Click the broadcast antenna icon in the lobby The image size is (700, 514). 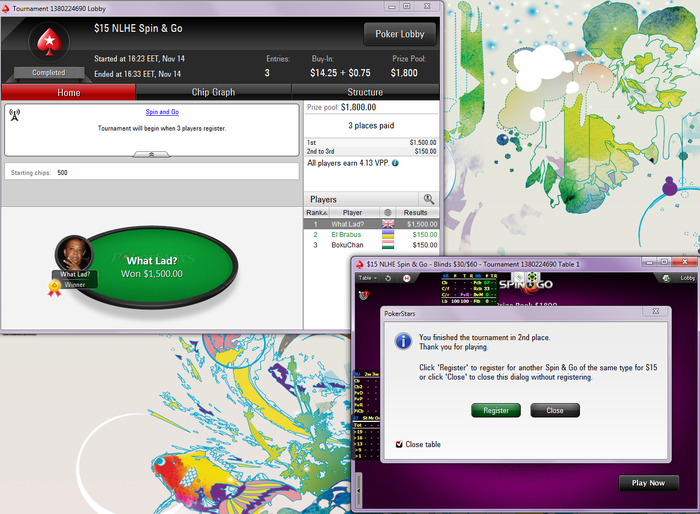15,115
